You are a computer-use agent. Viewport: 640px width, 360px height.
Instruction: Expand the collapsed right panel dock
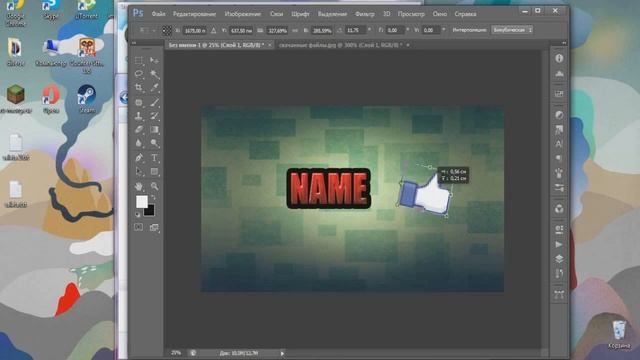[564, 42]
